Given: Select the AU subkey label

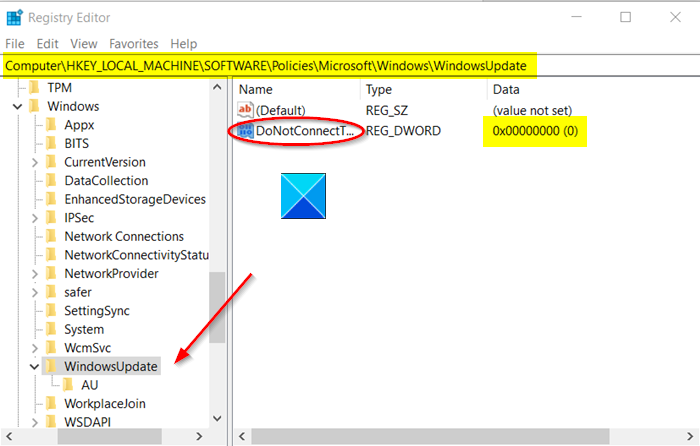Looking at the screenshot, I should click(x=89, y=385).
